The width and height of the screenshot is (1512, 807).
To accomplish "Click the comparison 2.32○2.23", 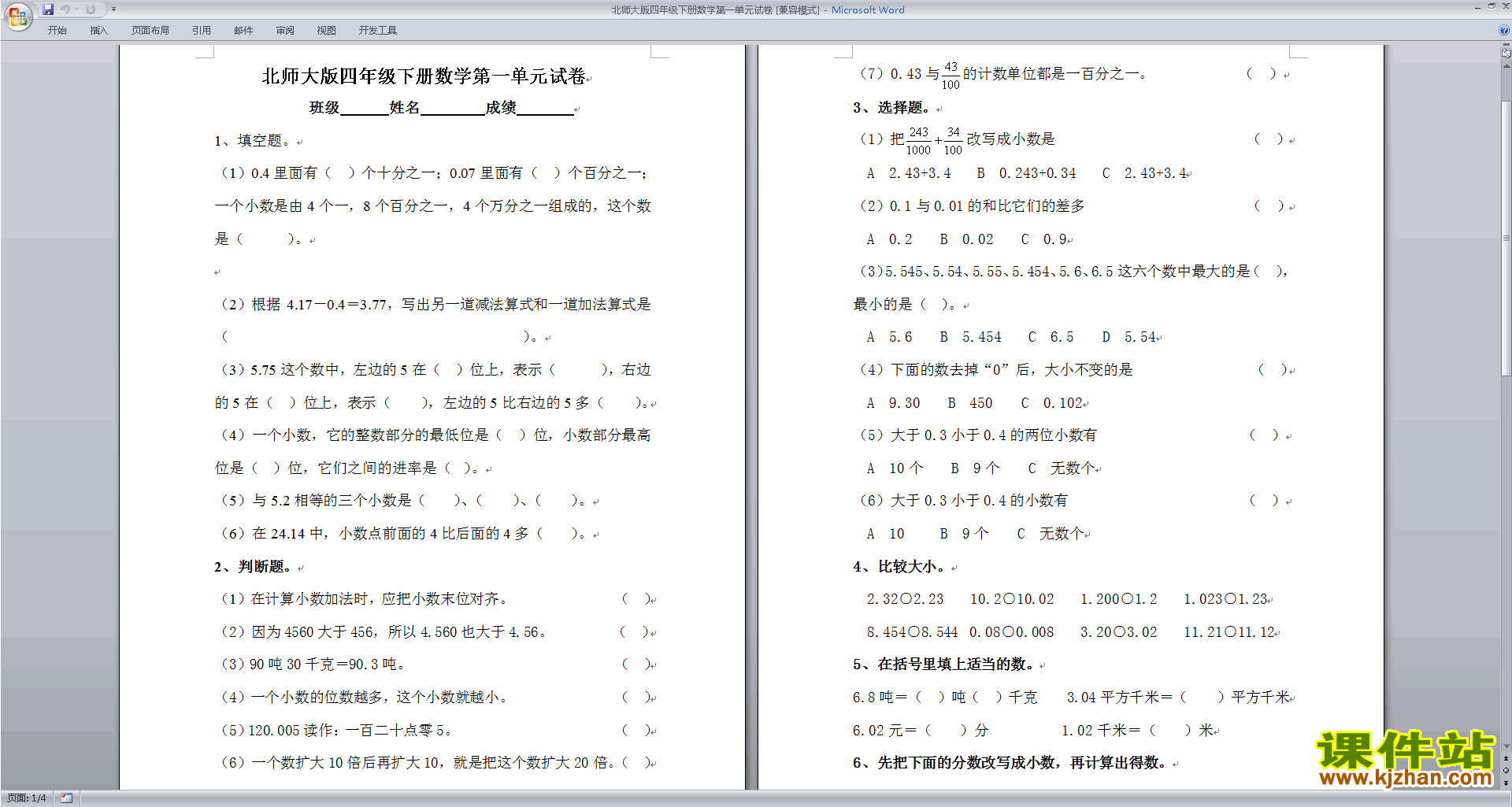I will 905,599.
